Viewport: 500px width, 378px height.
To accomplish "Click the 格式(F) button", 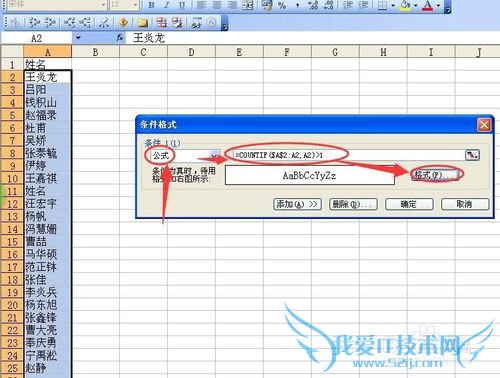I will (436, 175).
